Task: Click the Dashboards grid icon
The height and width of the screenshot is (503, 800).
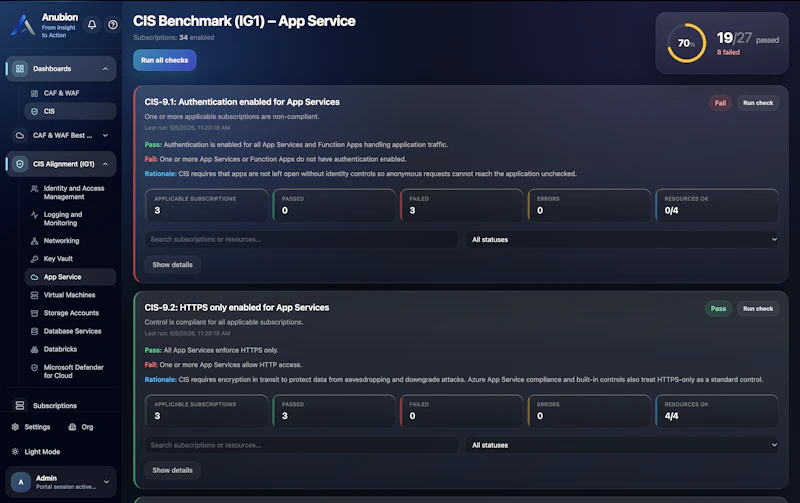Action: click(x=20, y=69)
